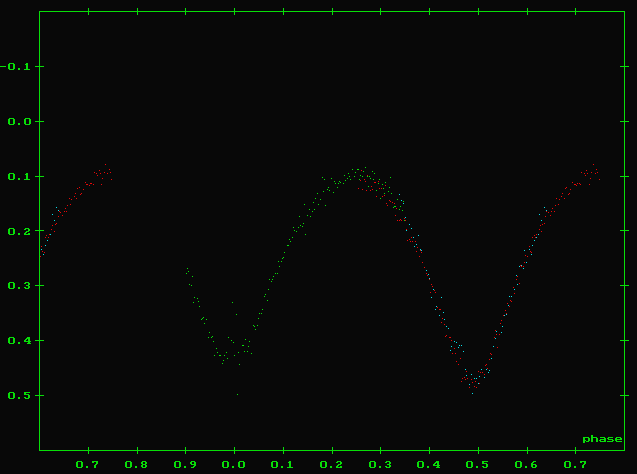This screenshot has width=637, height=474.
Task: Click the 0.1 y-axis tick label
Action: pos(21,177)
